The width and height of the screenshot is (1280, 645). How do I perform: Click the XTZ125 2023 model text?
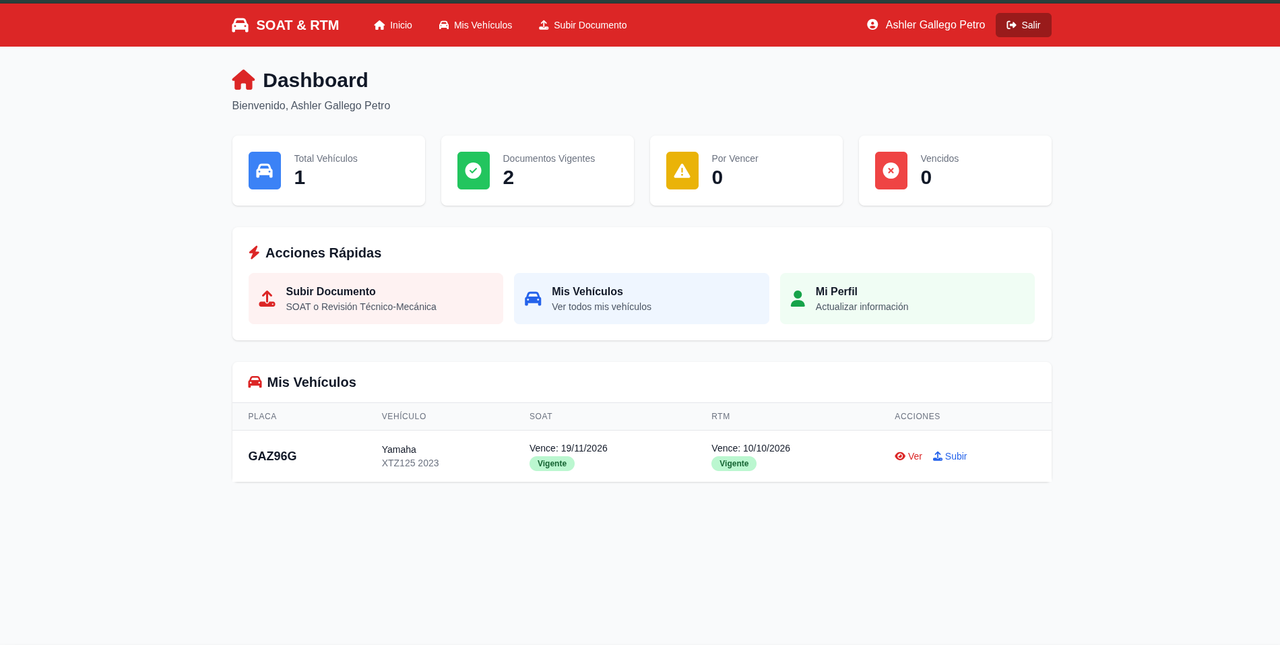coord(410,463)
